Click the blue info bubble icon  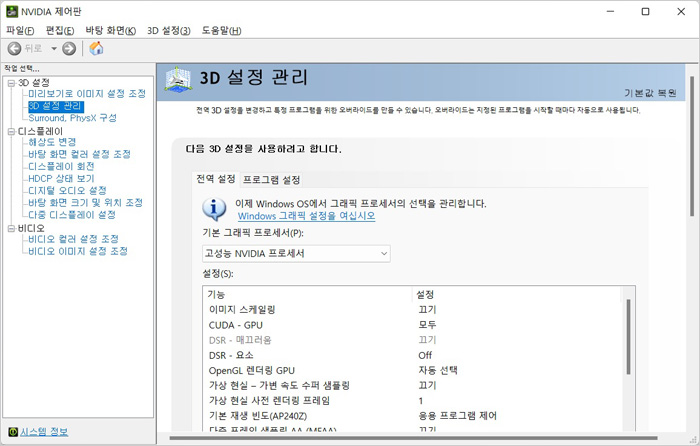(x=214, y=209)
